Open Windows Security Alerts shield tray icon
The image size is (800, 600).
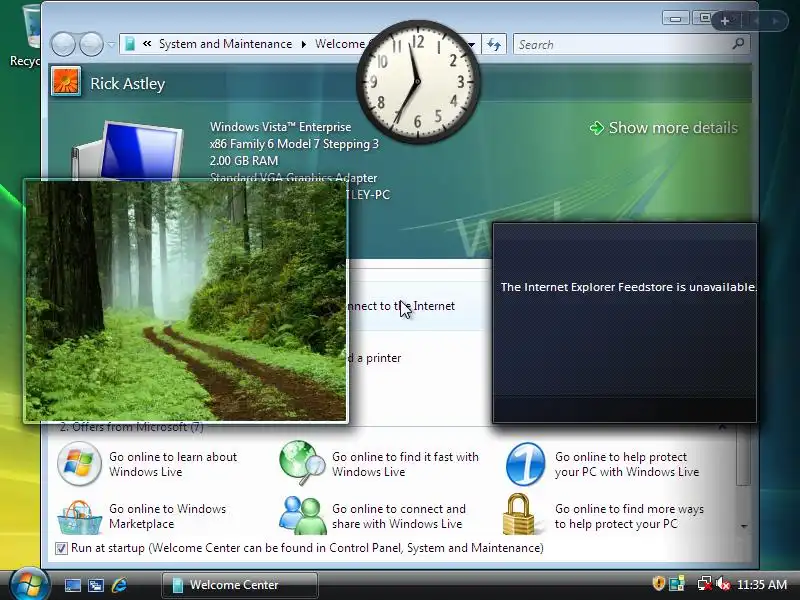coord(658,583)
